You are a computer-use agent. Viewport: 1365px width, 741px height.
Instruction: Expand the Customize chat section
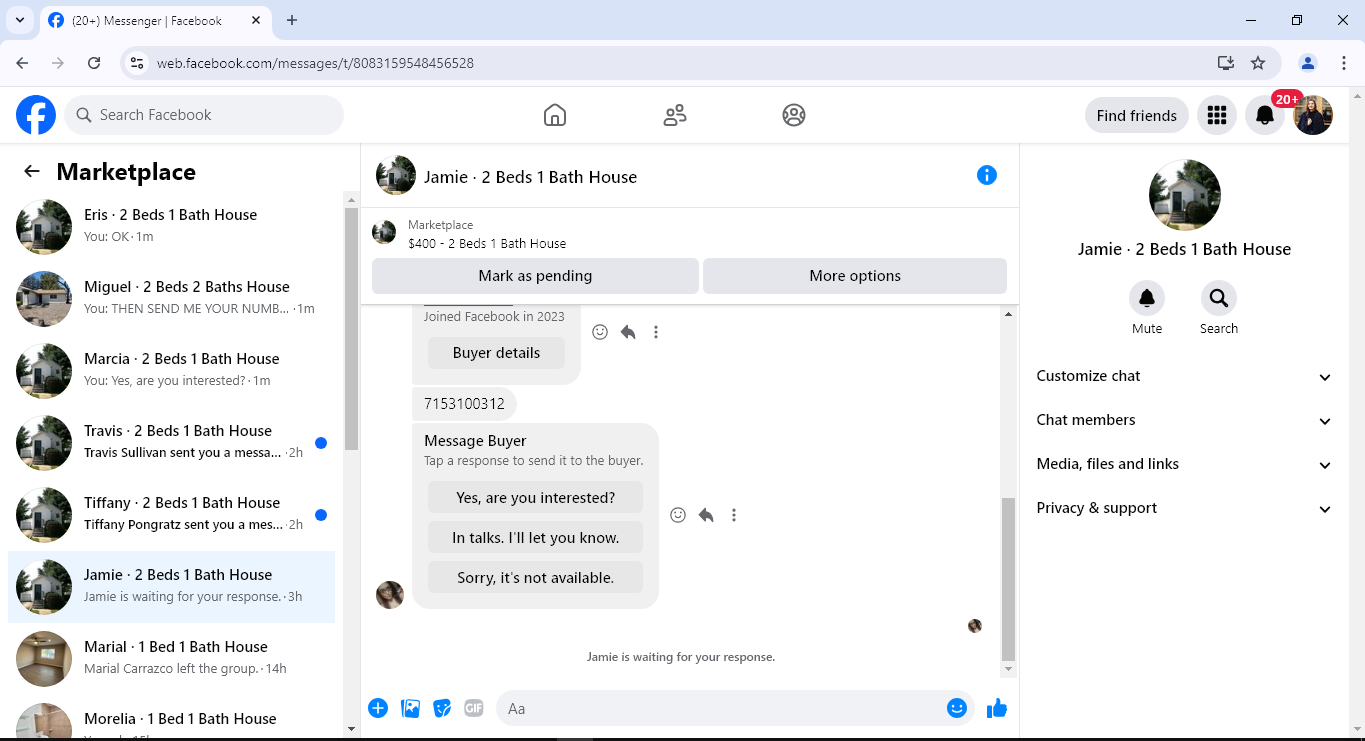click(1185, 376)
